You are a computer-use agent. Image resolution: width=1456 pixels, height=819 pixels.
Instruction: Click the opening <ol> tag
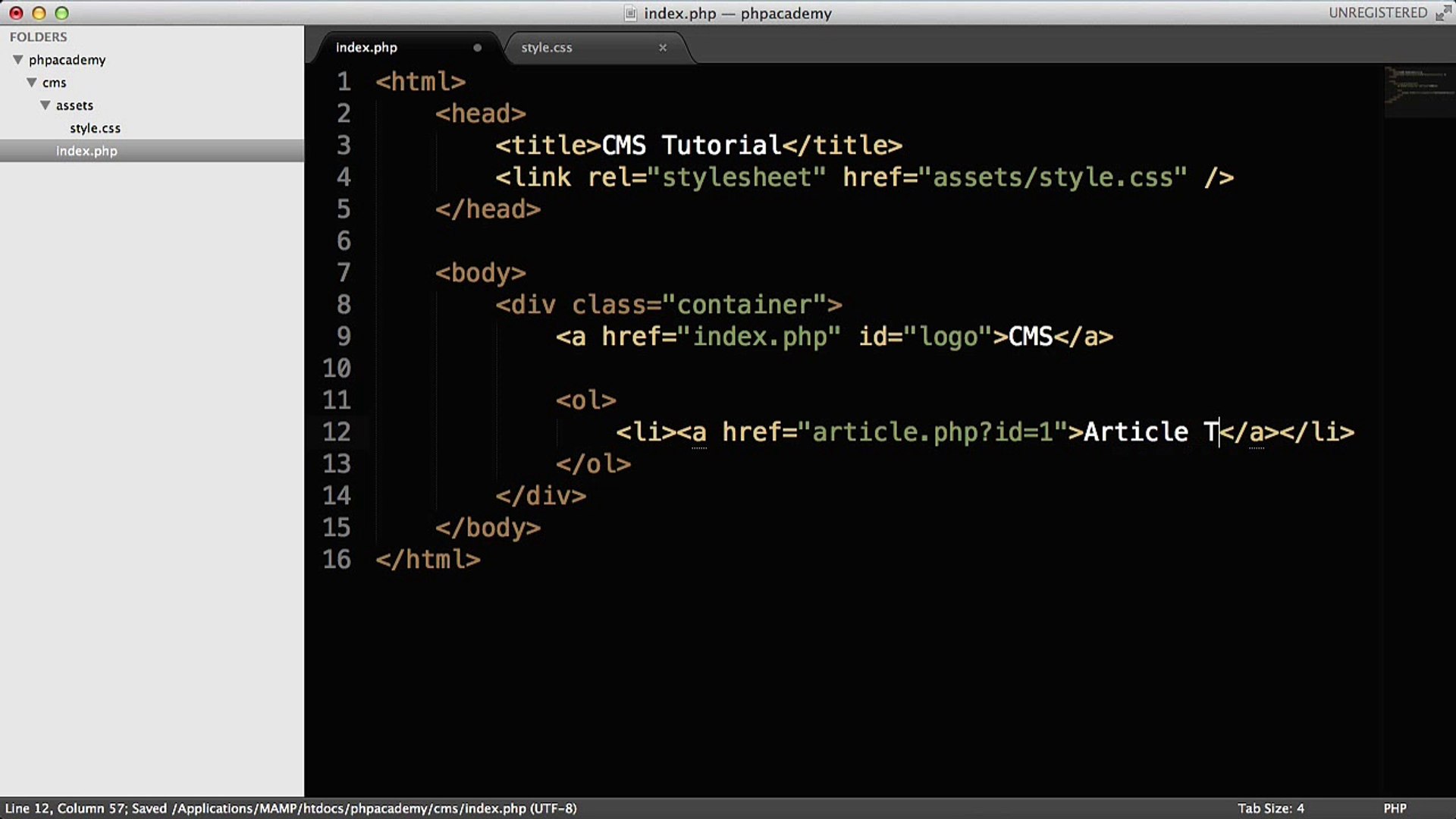coord(586,400)
